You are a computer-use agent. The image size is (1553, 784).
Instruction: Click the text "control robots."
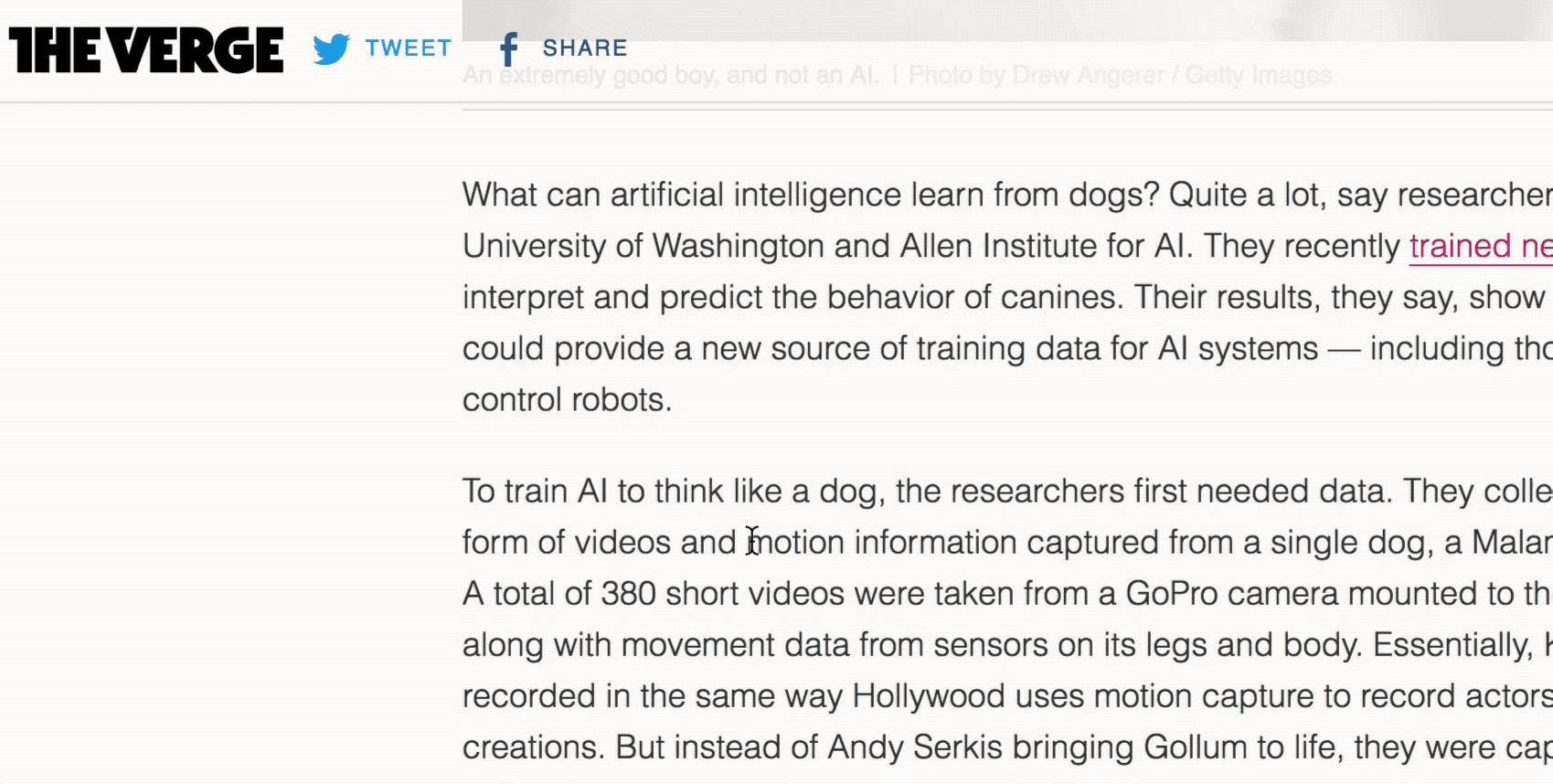567,400
